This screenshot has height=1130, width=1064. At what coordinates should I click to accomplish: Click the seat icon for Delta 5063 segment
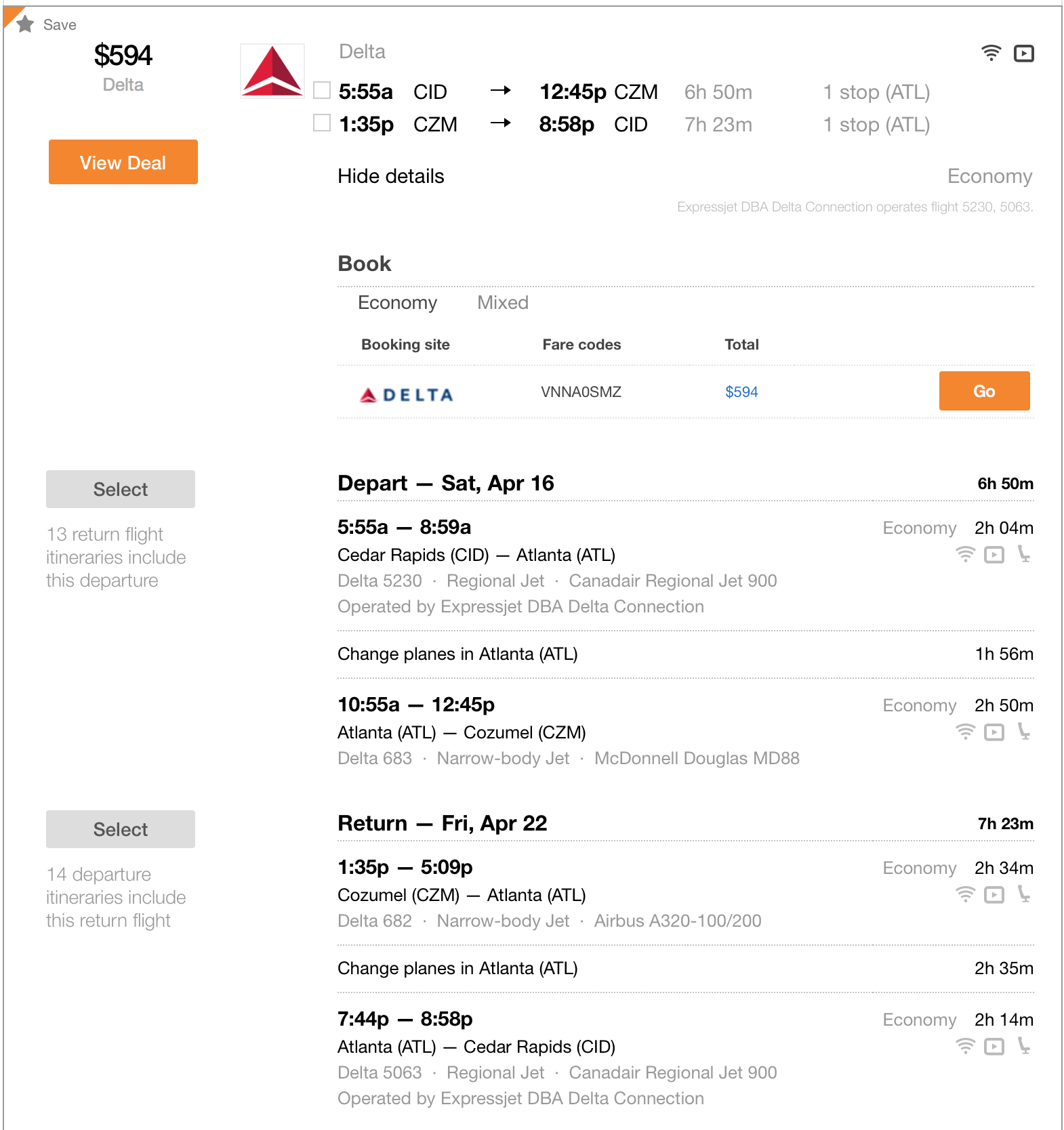1023,1046
